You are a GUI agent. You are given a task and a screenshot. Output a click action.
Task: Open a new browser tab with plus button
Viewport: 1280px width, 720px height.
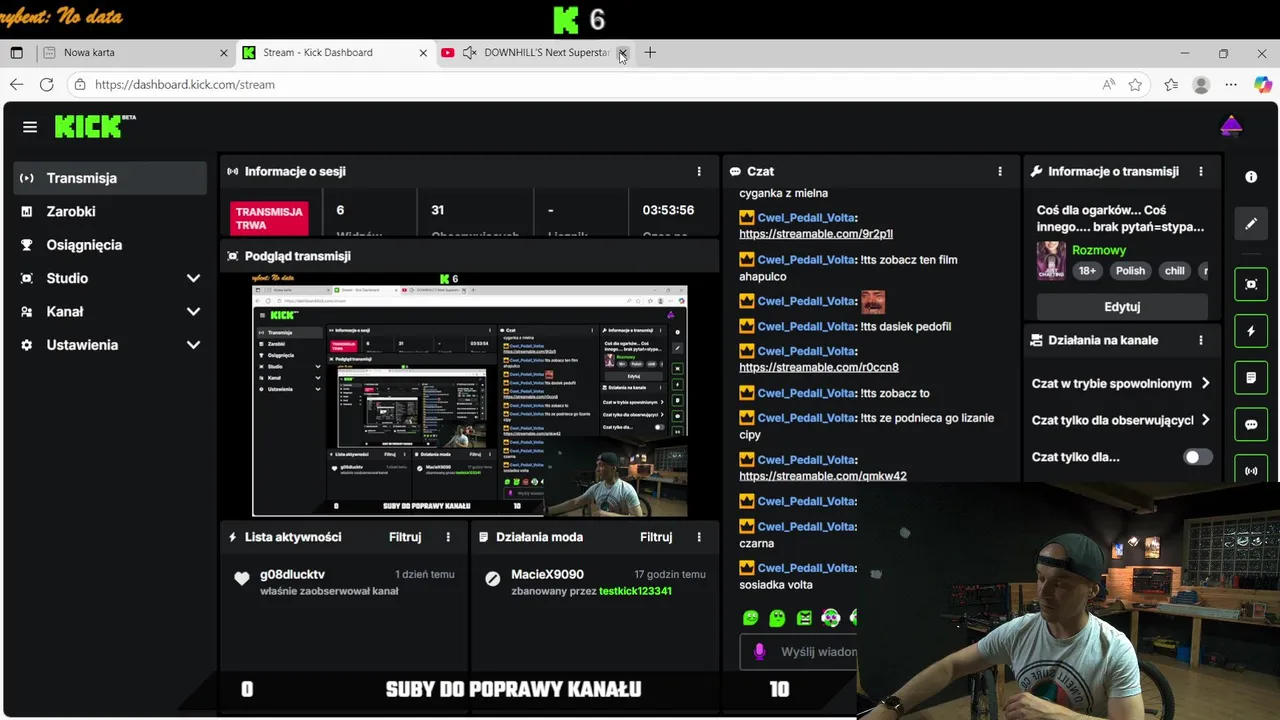click(x=650, y=53)
